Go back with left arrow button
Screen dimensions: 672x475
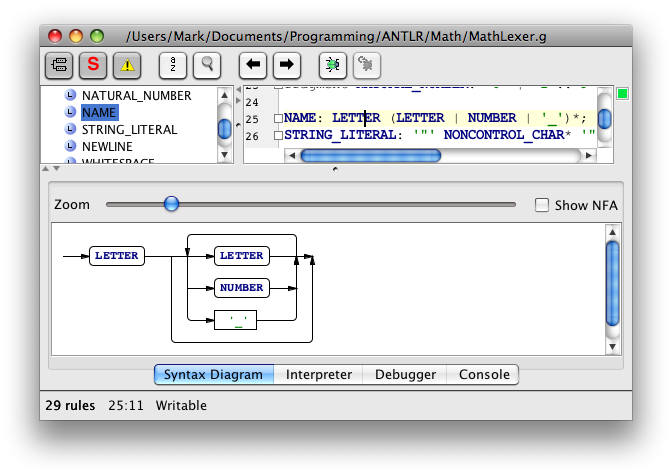pyautogui.click(x=253, y=65)
